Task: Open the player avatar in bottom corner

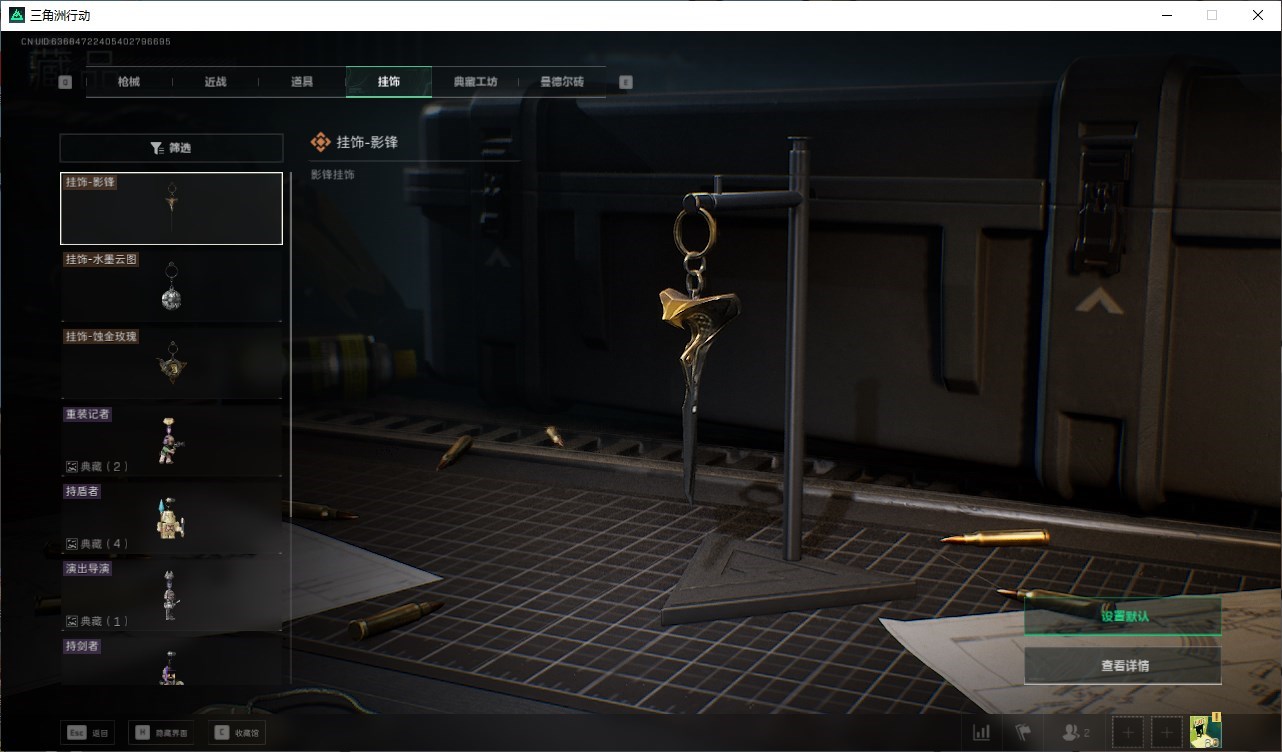Action: pos(1206,732)
